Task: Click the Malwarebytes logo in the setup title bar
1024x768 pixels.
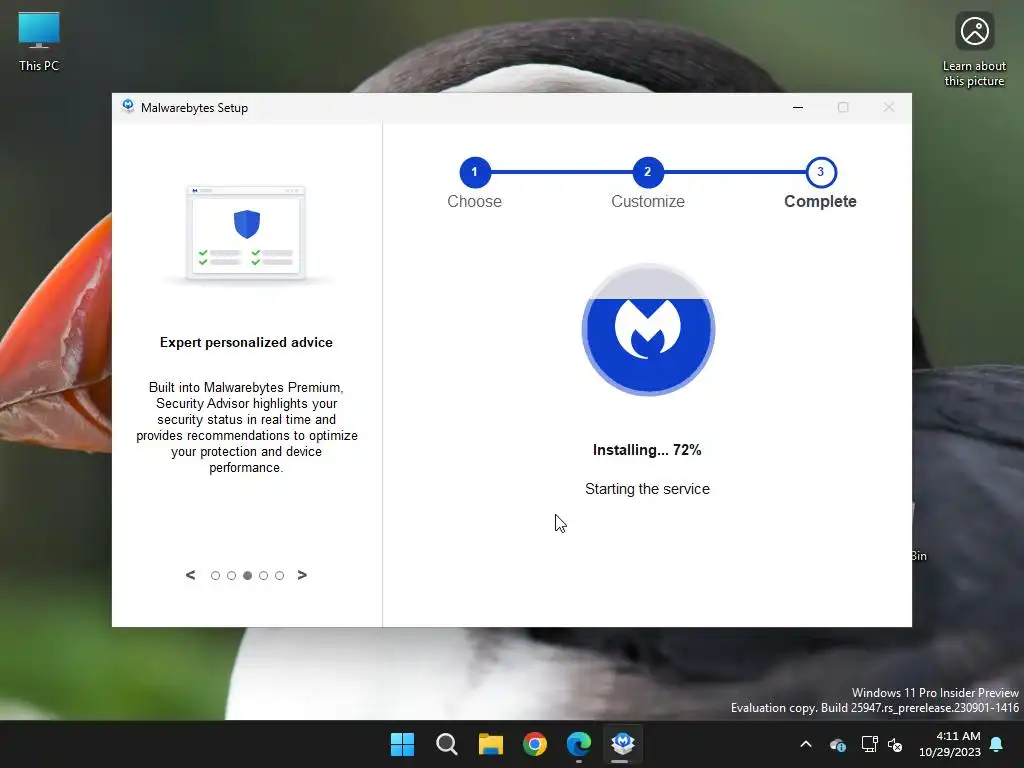Action: [128, 107]
